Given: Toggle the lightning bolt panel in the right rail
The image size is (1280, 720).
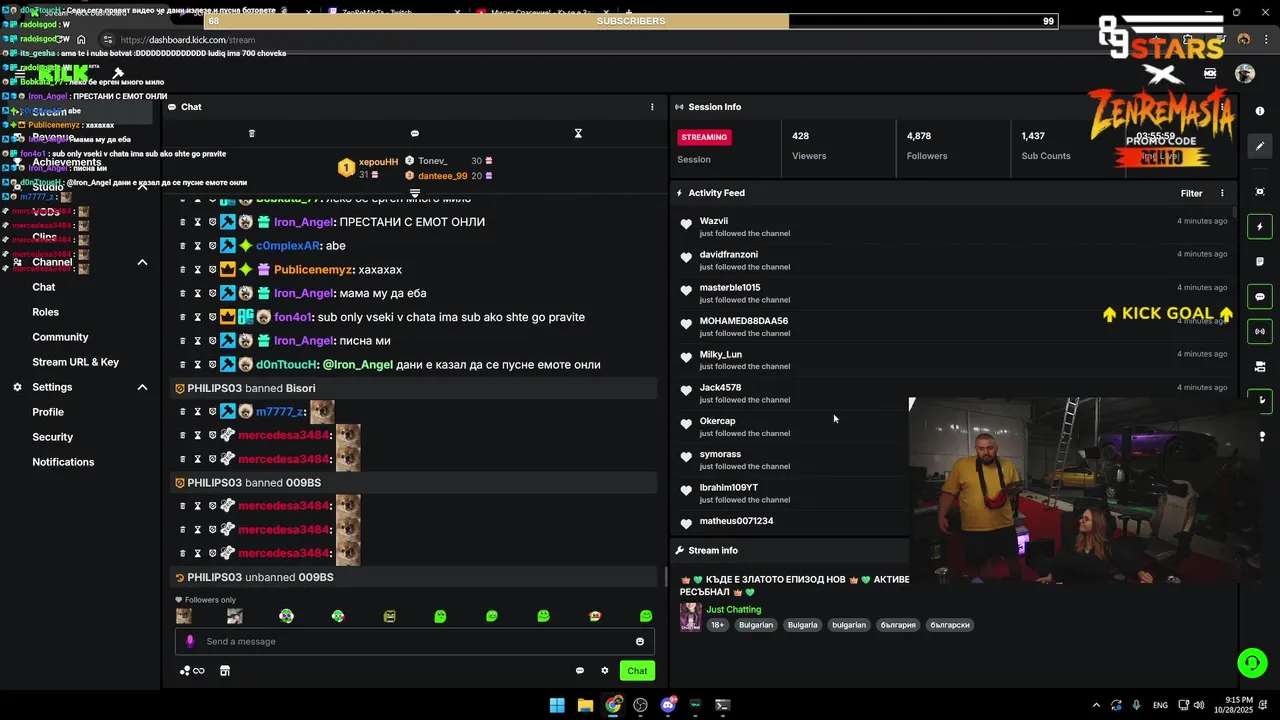Looking at the screenshot, I should click(1260, 227).
